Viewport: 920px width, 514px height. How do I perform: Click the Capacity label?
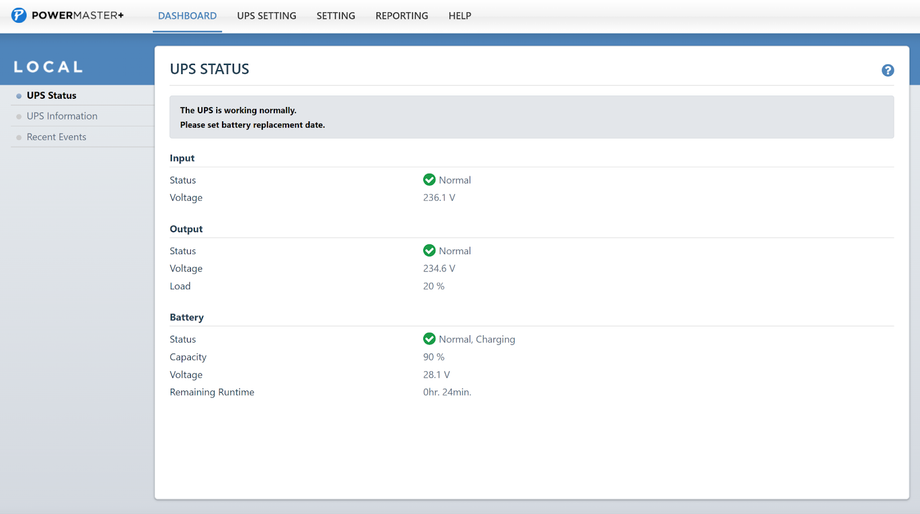188,357
